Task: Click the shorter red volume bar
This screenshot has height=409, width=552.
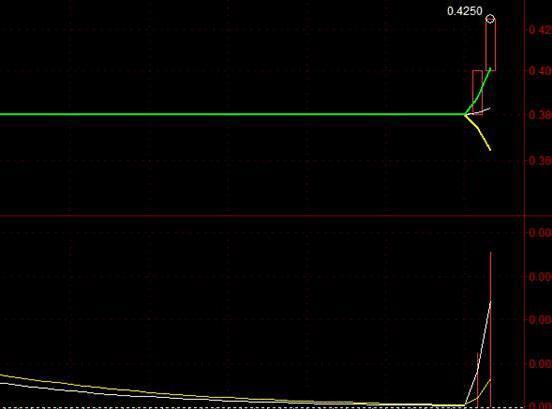Action: [477, 379]
